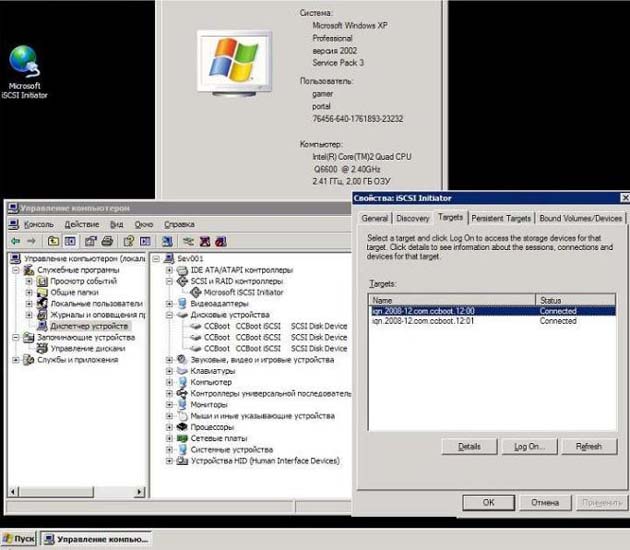Open the Действие menu
This screenshot has height=550, width=630.
[82, 224]
